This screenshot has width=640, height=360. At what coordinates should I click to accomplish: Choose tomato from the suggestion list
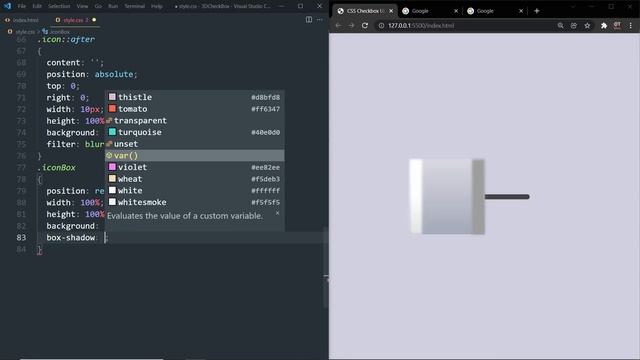click(195, 109)
